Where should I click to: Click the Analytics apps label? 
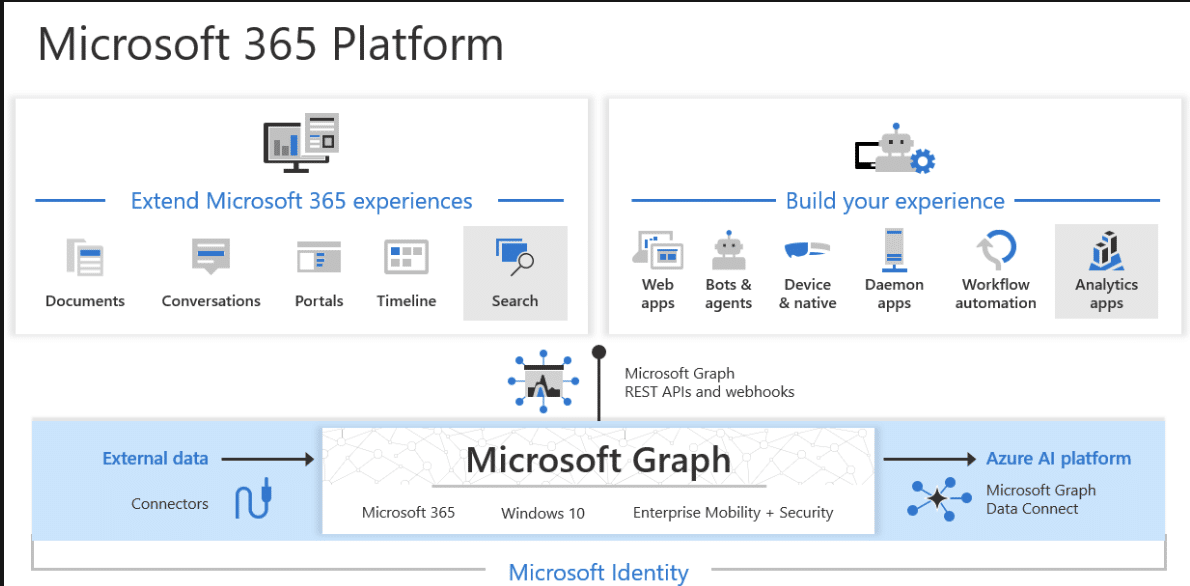click(1107, 294)
